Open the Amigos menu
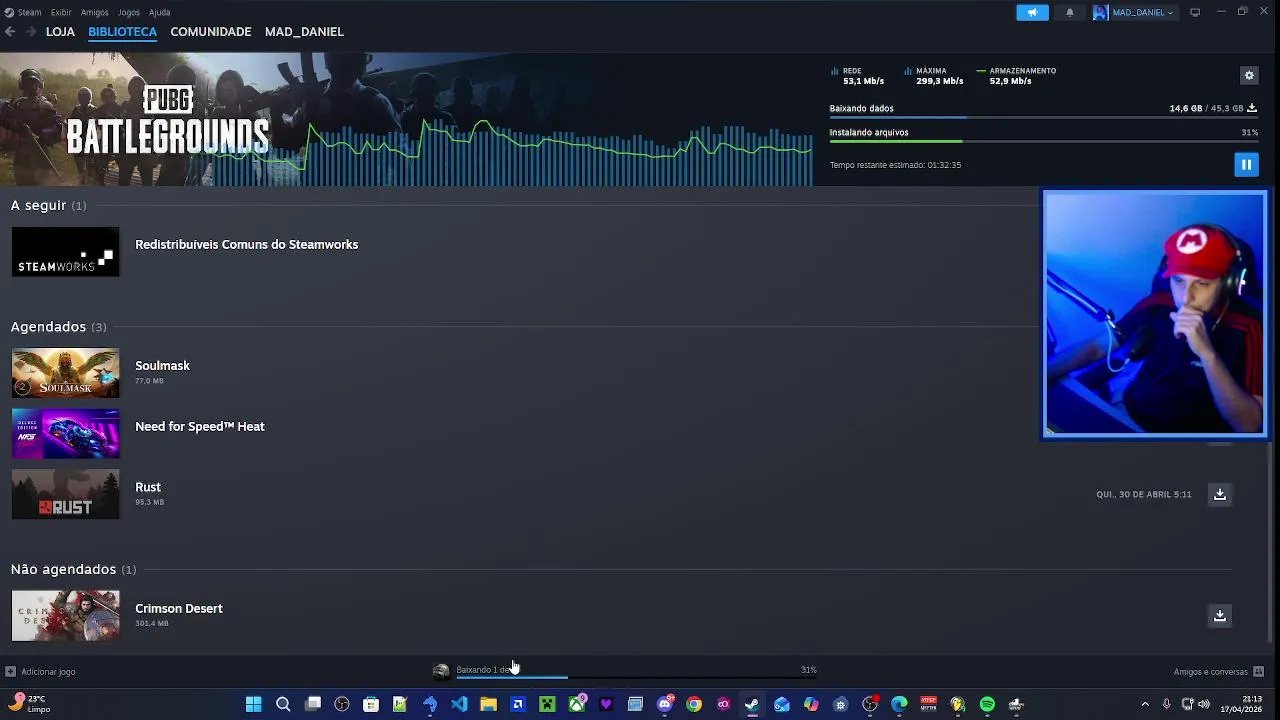 (x=95, y=12)
